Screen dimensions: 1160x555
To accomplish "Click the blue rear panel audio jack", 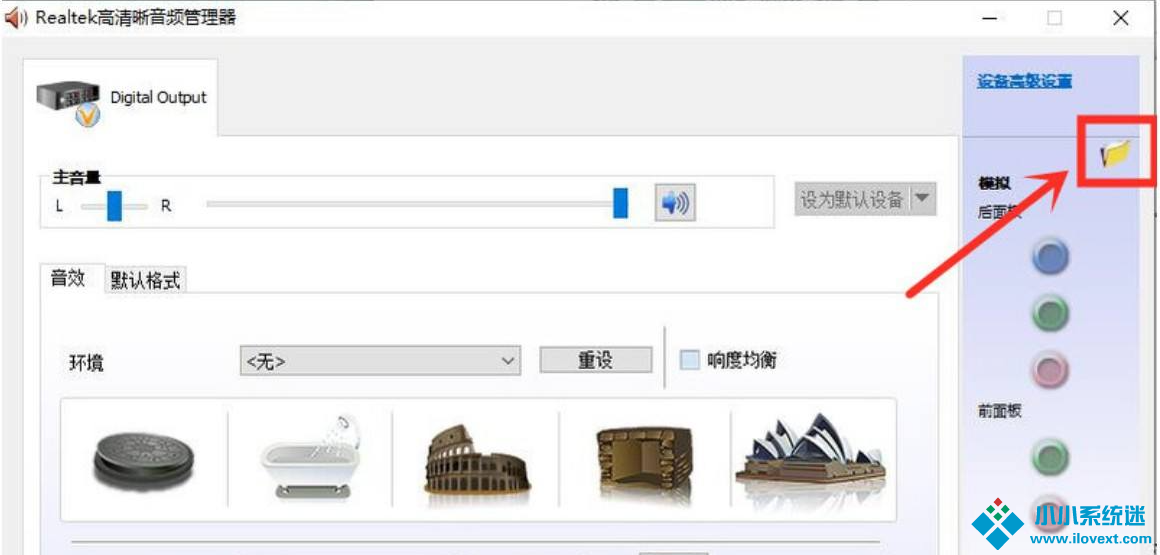I will tap(1051, 256).
